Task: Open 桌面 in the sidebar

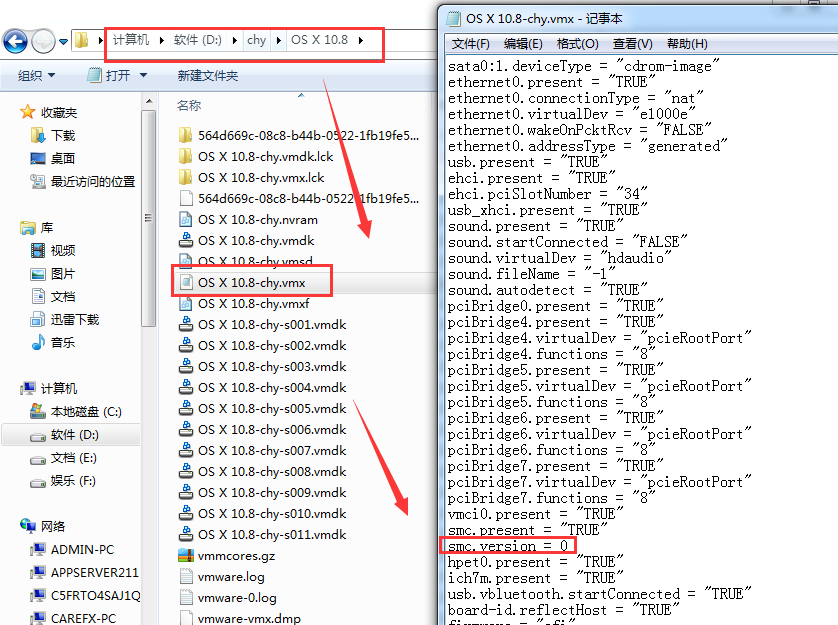Action: coord(53,158)
